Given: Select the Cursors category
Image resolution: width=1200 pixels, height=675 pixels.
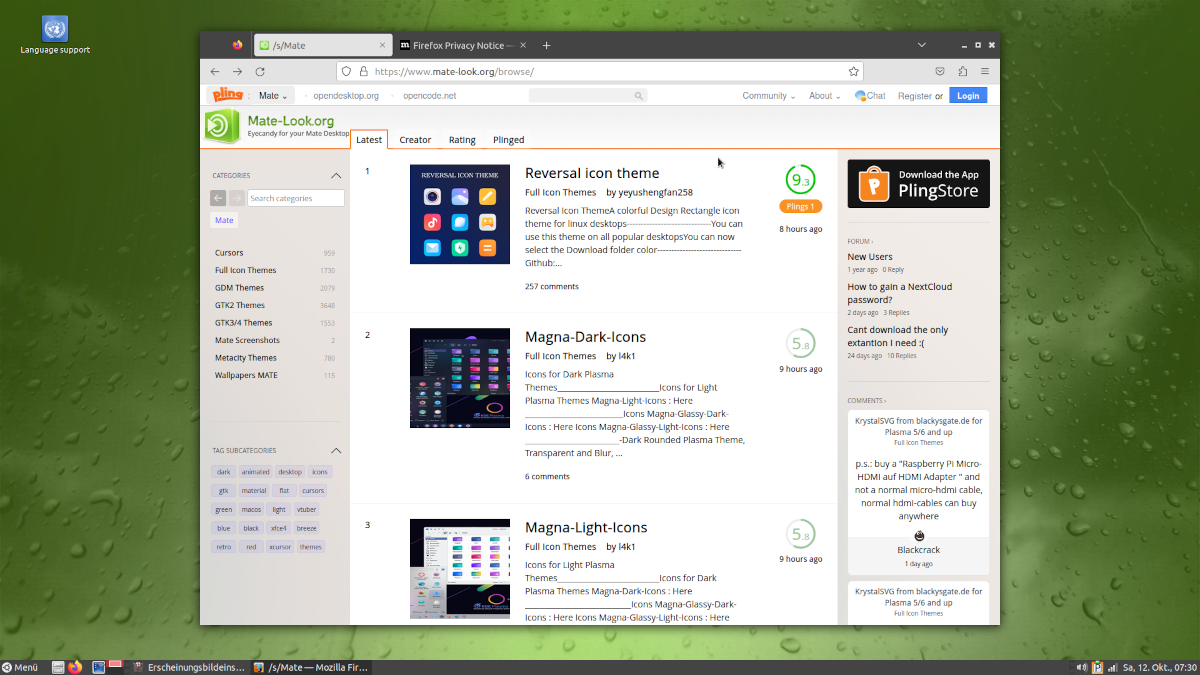Looking at the screenshot, I should point(229,253).
